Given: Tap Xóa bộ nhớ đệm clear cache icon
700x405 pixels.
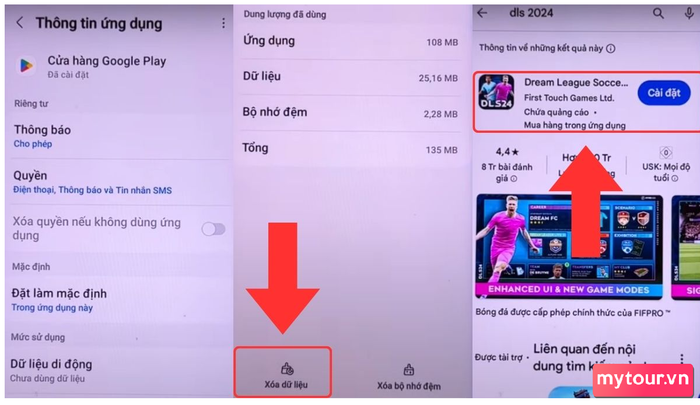Looking at the screenshot, I should click(408, 370).
